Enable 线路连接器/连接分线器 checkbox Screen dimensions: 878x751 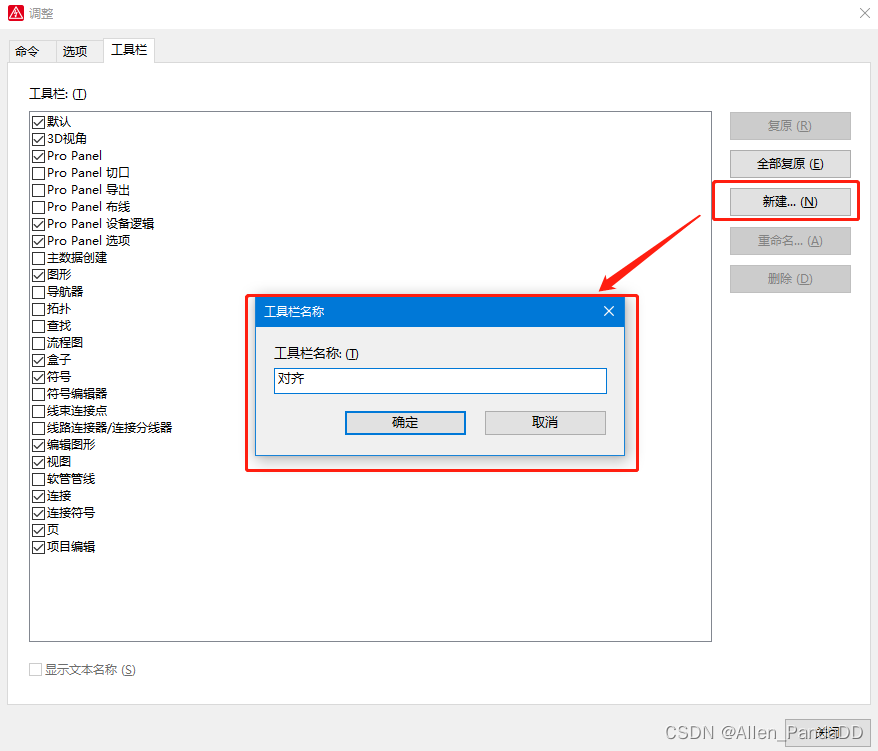coord(39,428)
